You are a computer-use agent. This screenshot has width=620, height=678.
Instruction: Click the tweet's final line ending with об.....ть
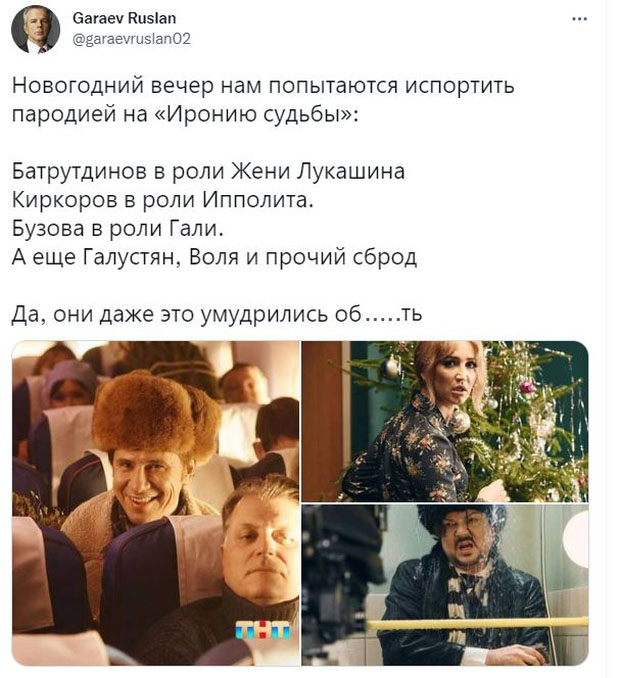(x=217, y=314)
